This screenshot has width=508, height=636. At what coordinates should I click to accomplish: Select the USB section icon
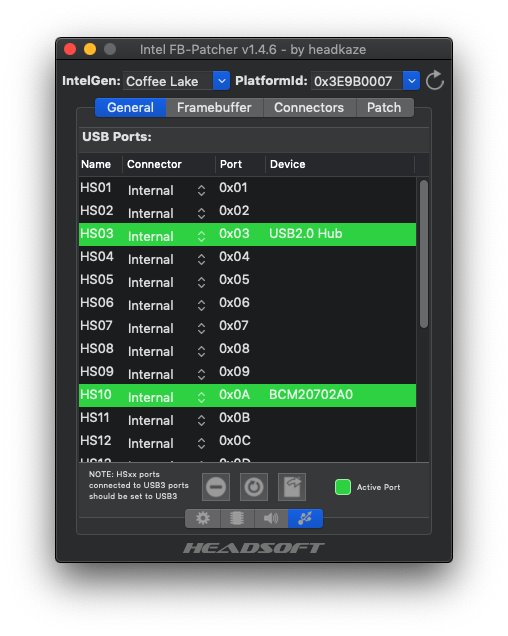[305, 518]
